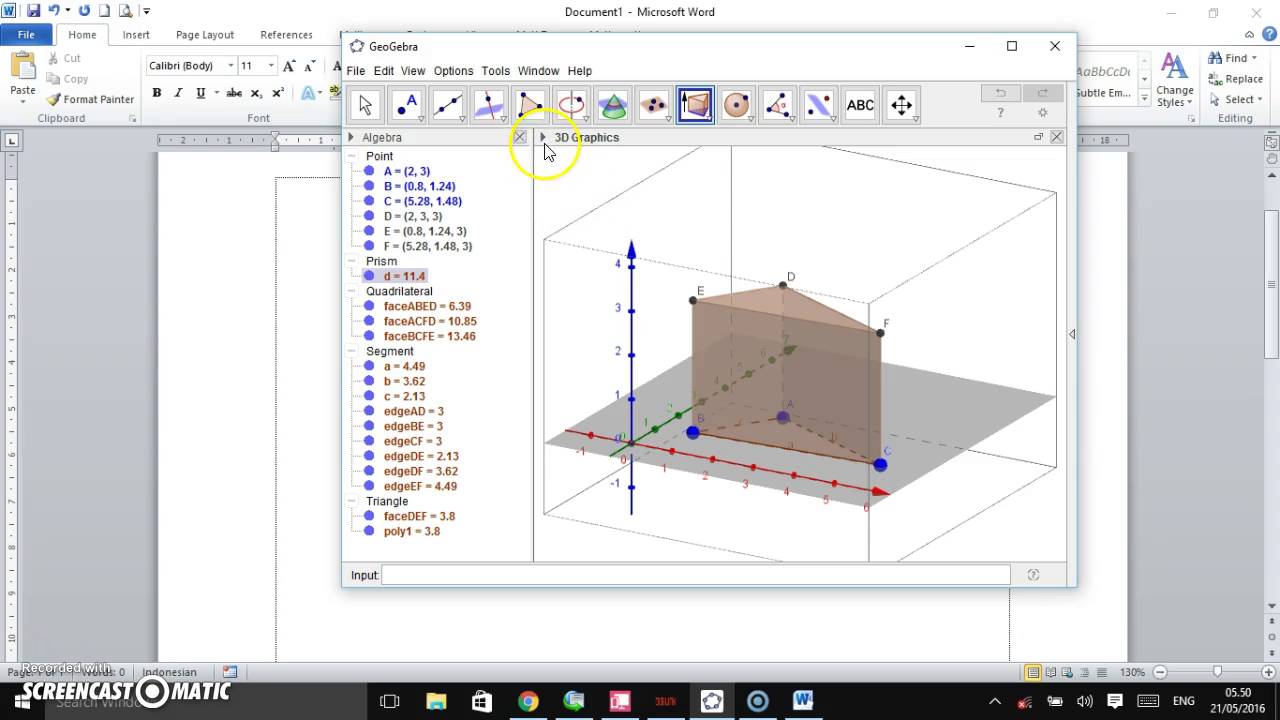Viewport: 1280px width, 720px height.
Task: Click GeoGebra's undo button
Action: (1000, 93)
